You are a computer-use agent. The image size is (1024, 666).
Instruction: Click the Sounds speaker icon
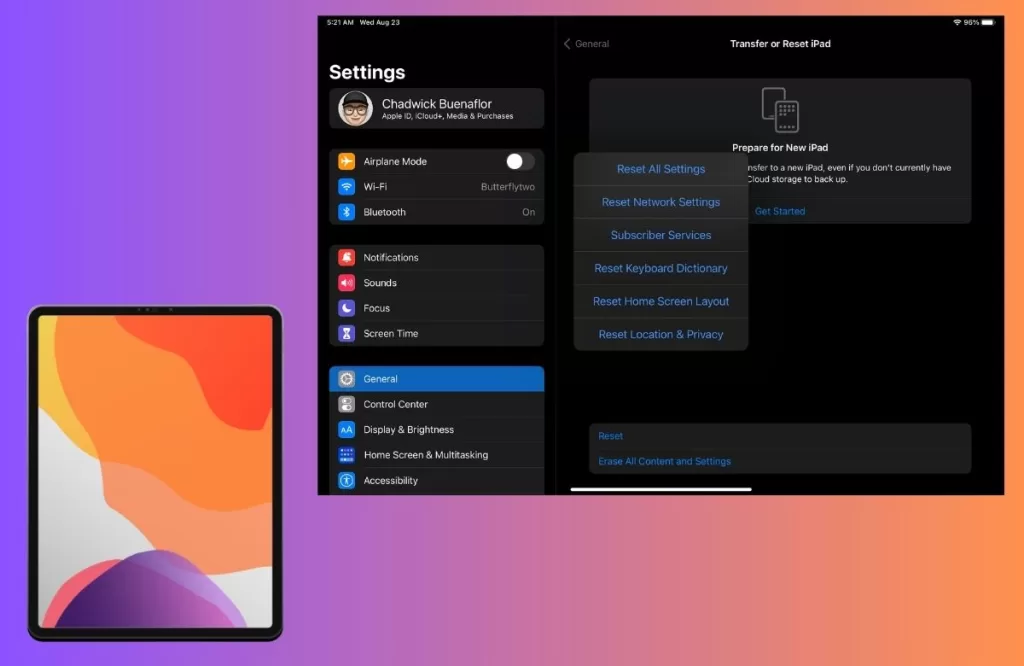pyautogui.click(x=347, y=283)
